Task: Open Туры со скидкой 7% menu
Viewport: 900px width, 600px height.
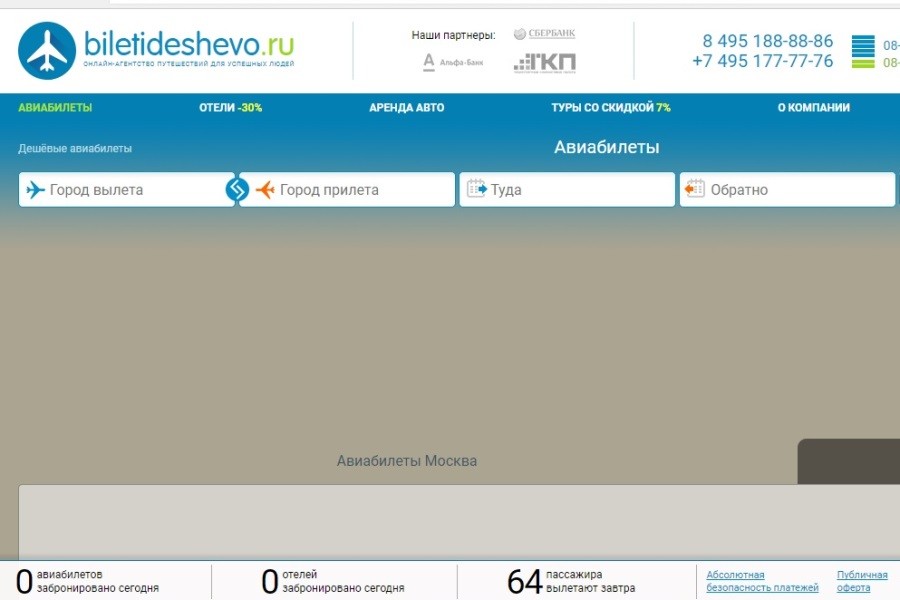Action: pos(610,108)
